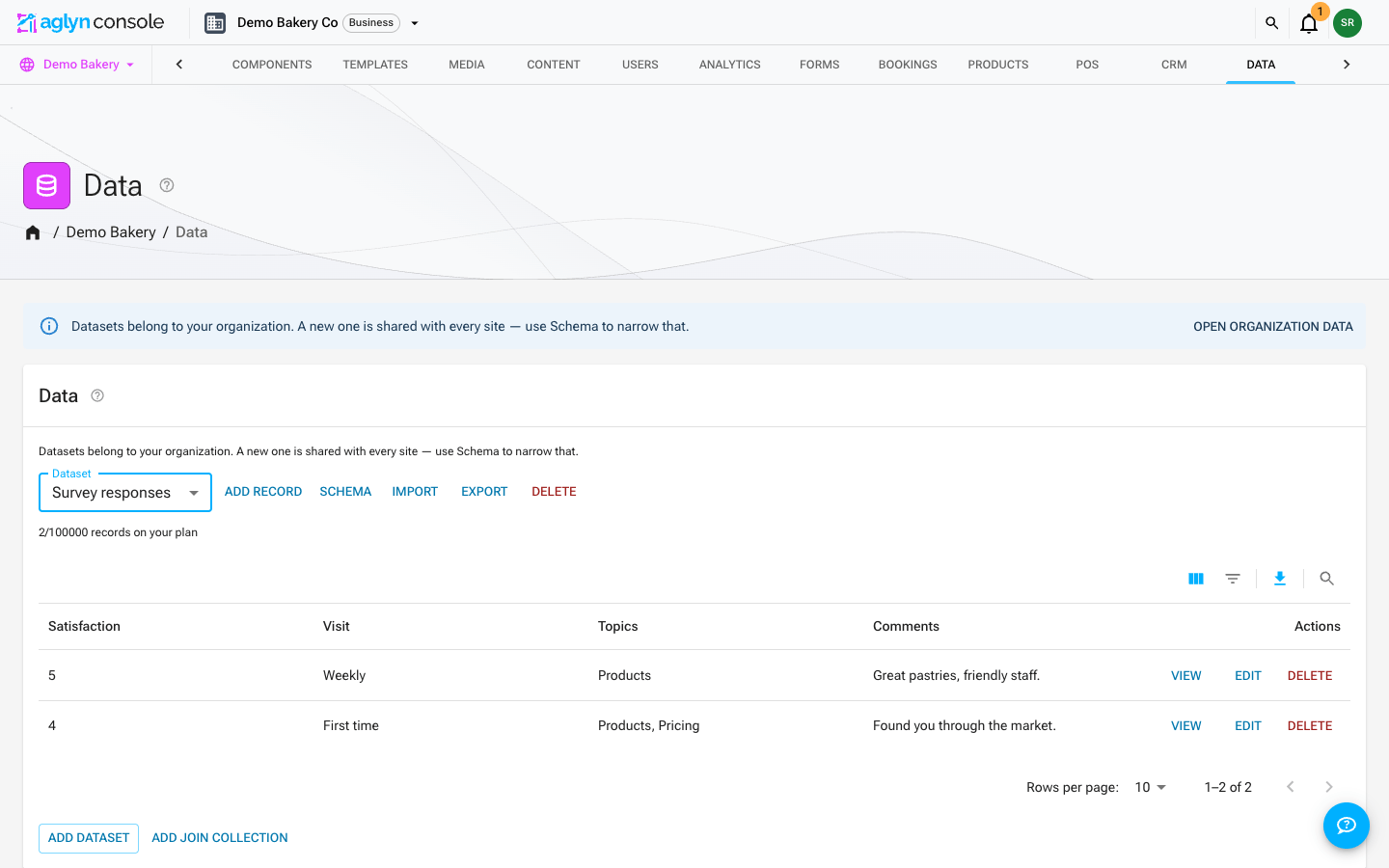Open the Dataset Survey responses dropdown

click(x=125, y=492)
